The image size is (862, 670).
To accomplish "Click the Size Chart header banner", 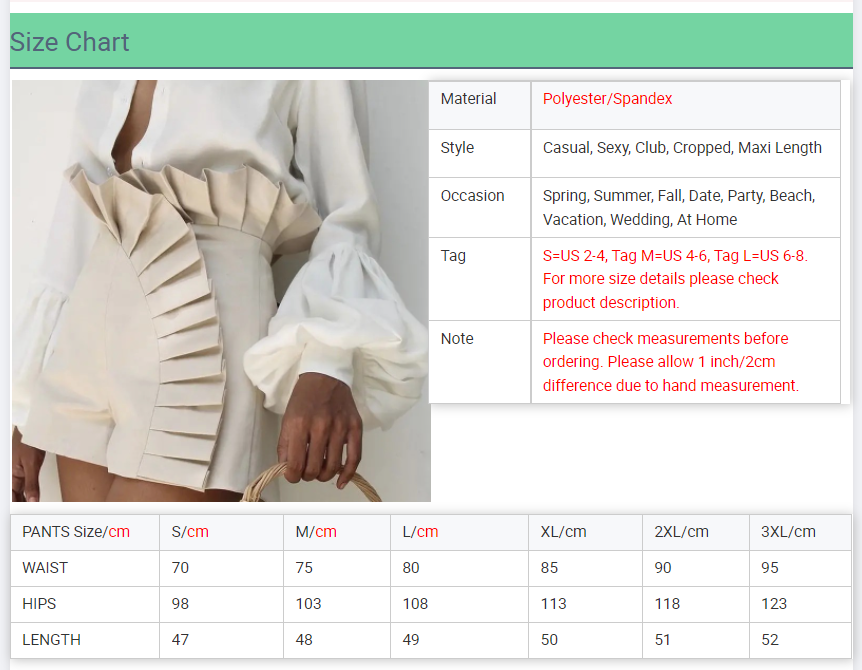I will click(70, 42).
